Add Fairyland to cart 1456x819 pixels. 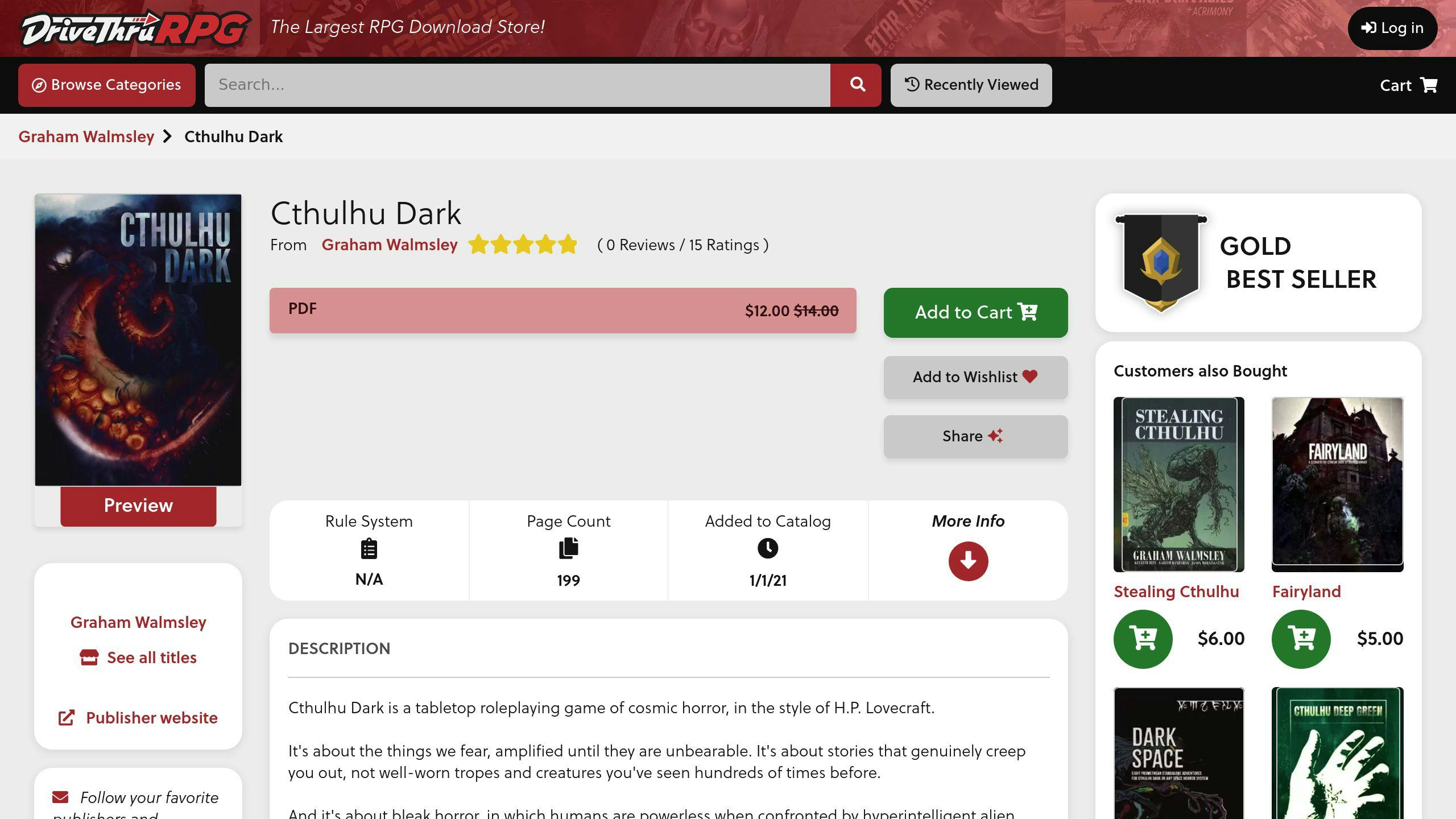[x=1301, y=639]
